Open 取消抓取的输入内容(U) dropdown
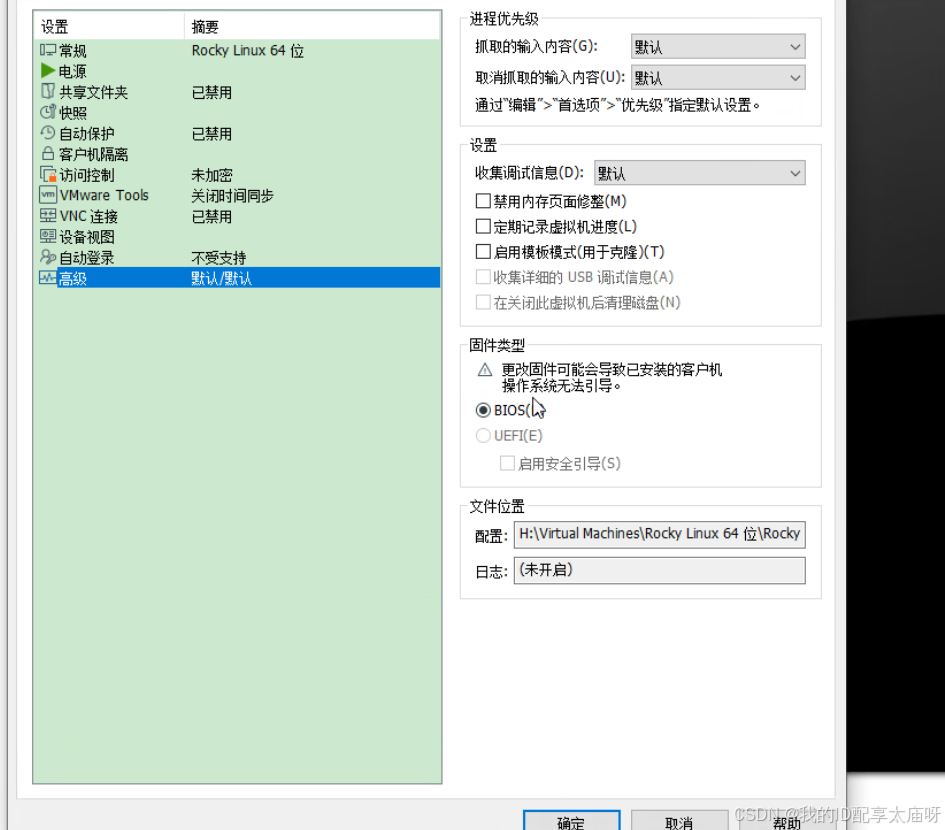Viewport: 945px width, 830px height. [x=718, y=78]
